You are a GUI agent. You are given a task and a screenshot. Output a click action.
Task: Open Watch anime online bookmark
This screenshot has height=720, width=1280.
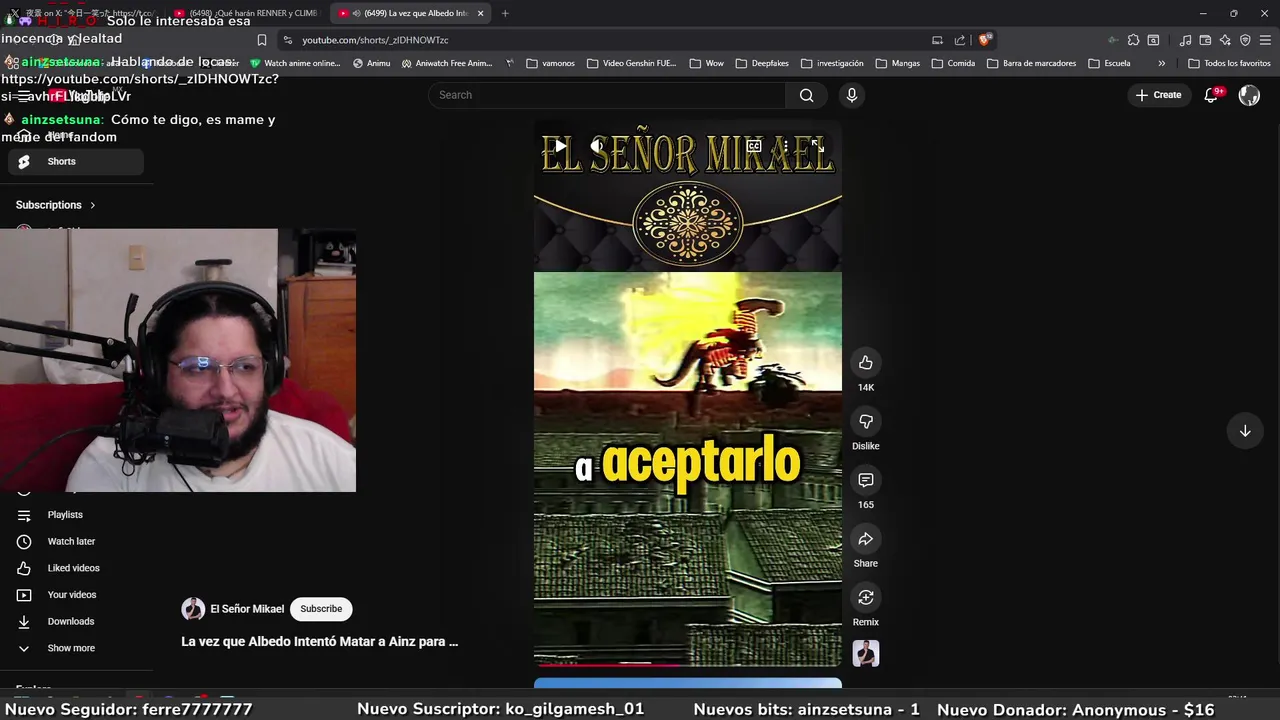click(x=295, y=63)
